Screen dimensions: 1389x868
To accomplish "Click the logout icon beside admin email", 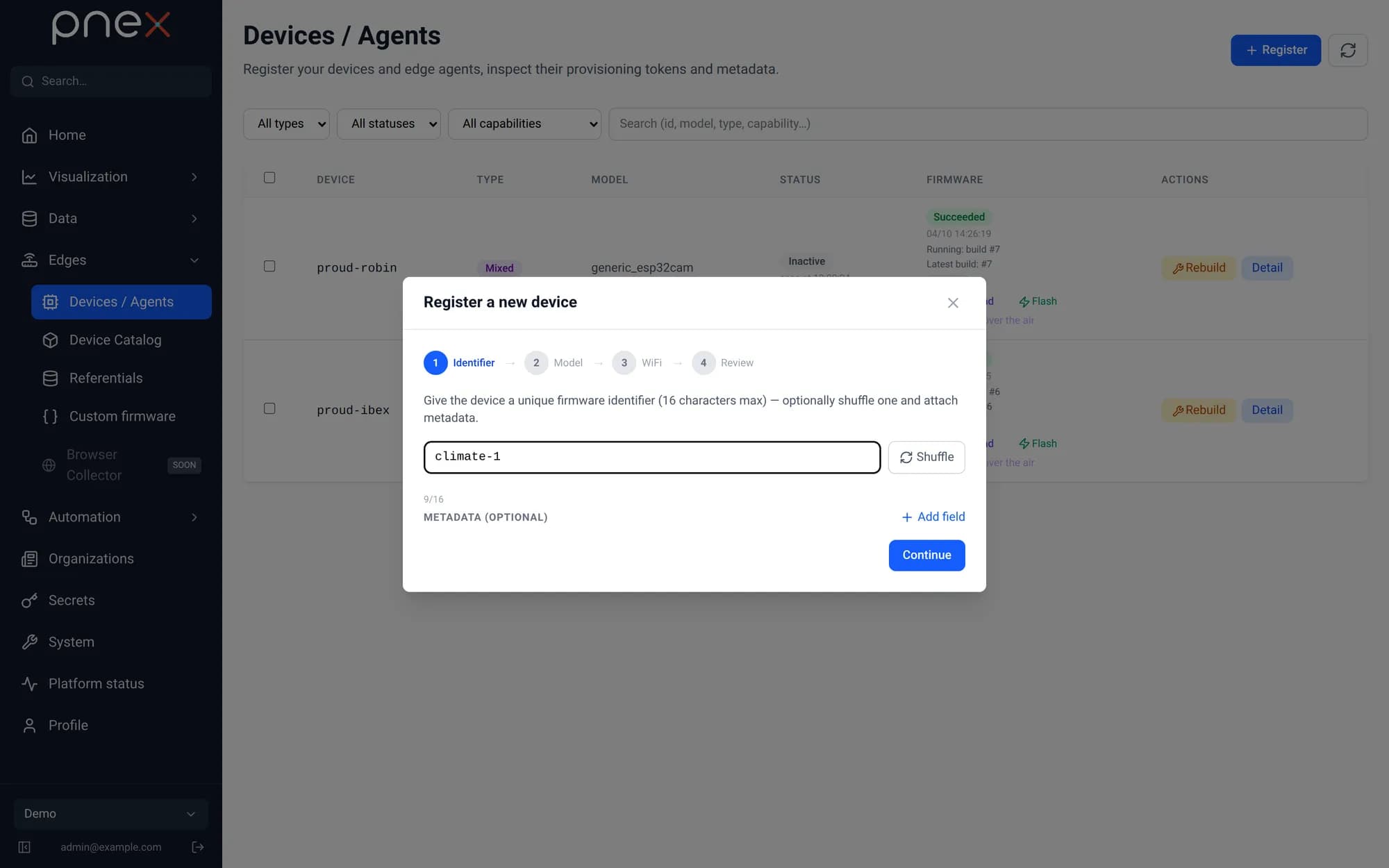I will [198, 847].
